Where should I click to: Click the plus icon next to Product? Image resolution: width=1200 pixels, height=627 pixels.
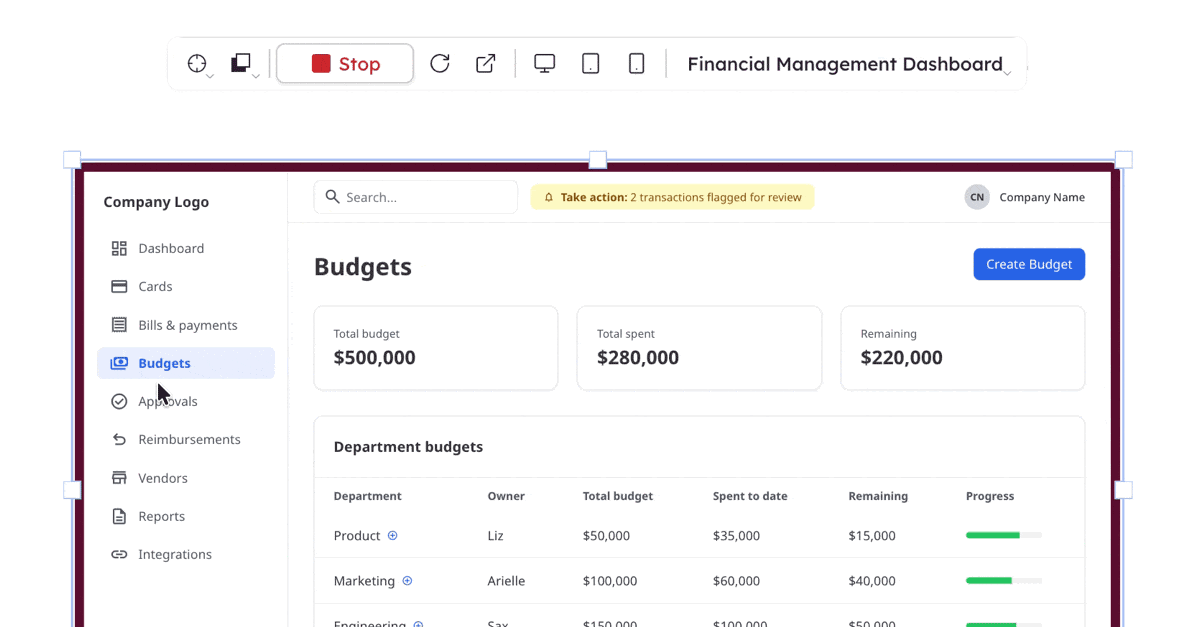[x=393, y=536]
